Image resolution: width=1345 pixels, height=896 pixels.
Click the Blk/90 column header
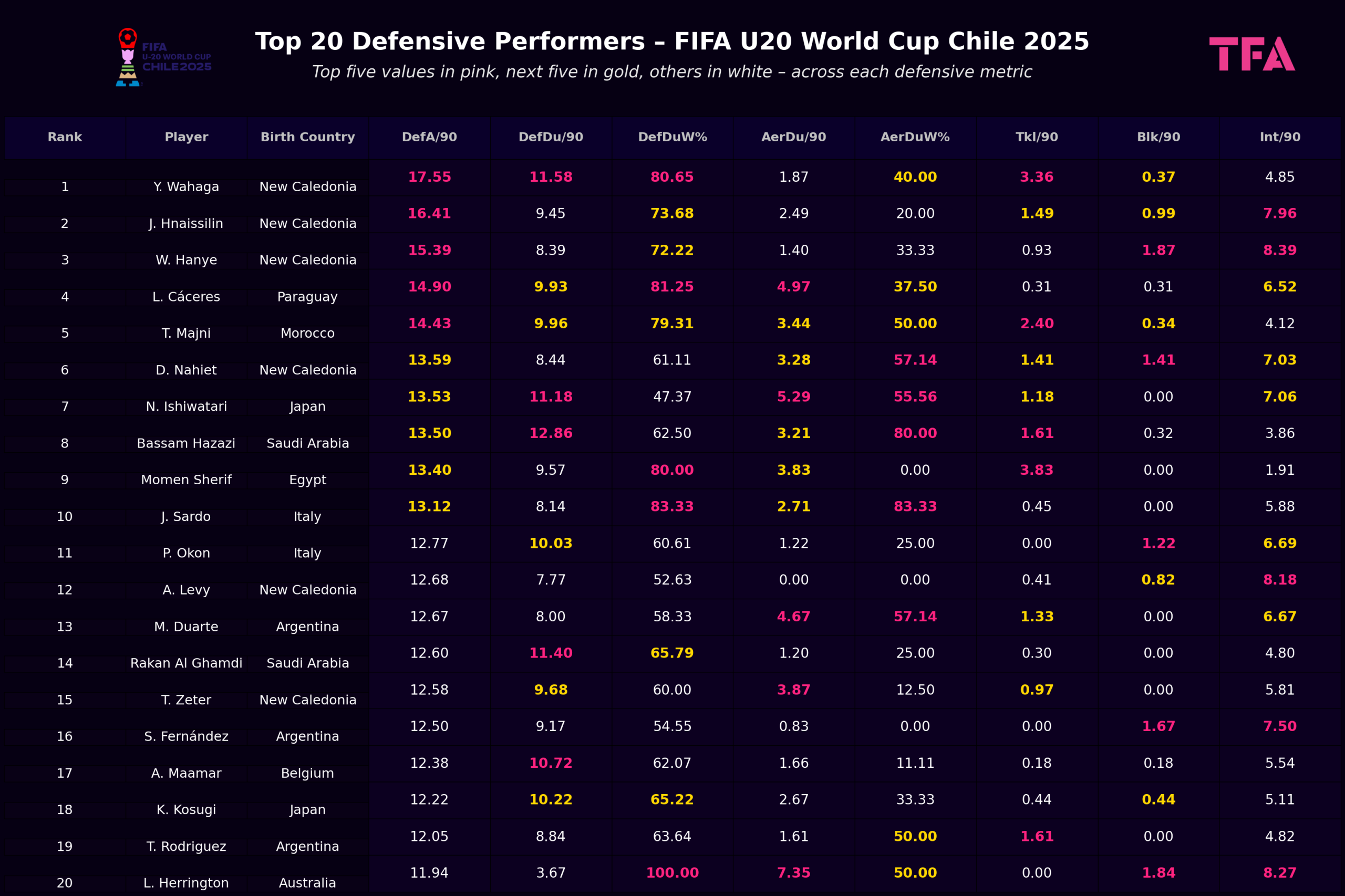click(1158, 137)
